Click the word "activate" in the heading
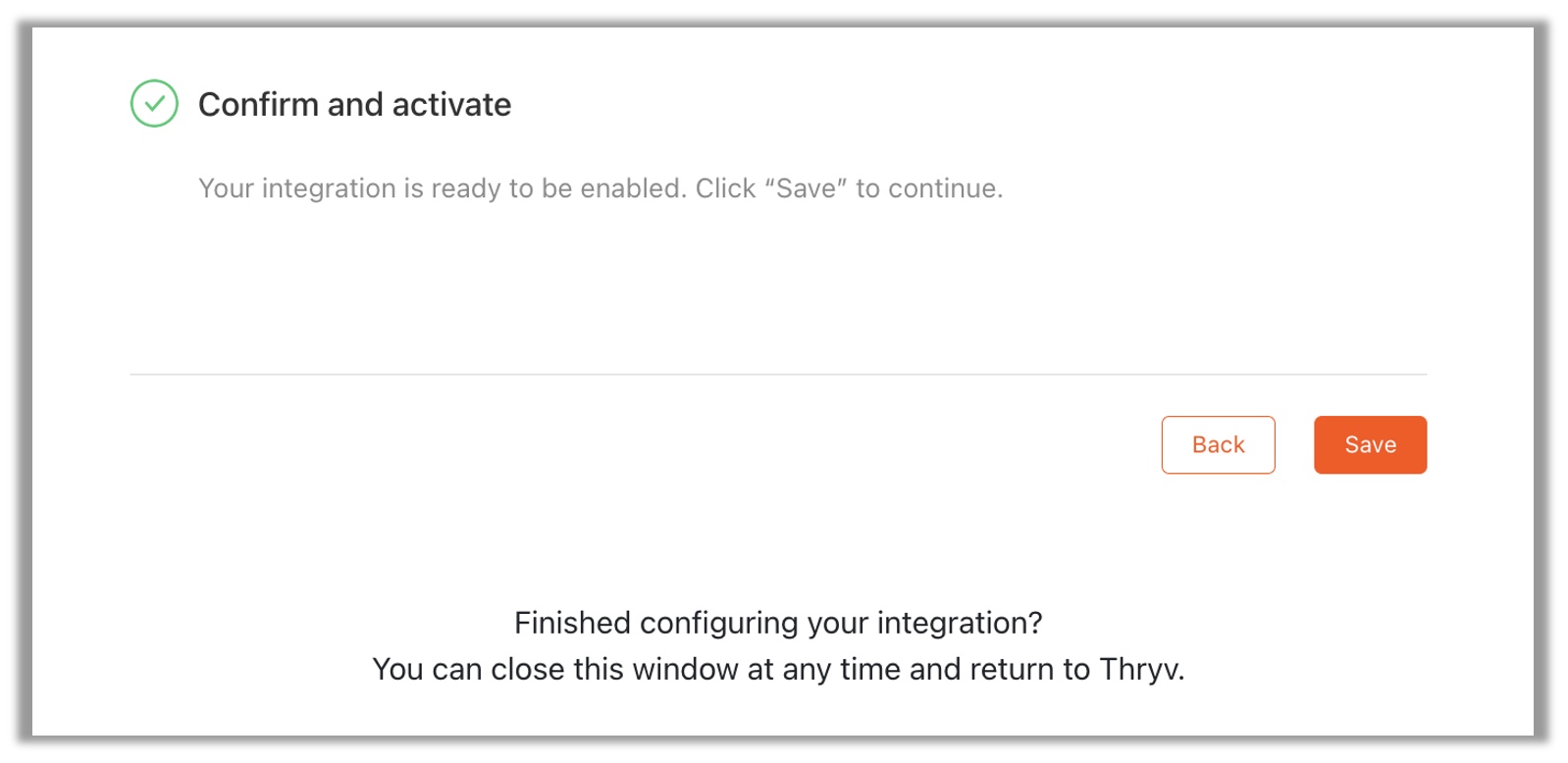The width and height of the screenshot is (1568, 763). click(451, 104)
